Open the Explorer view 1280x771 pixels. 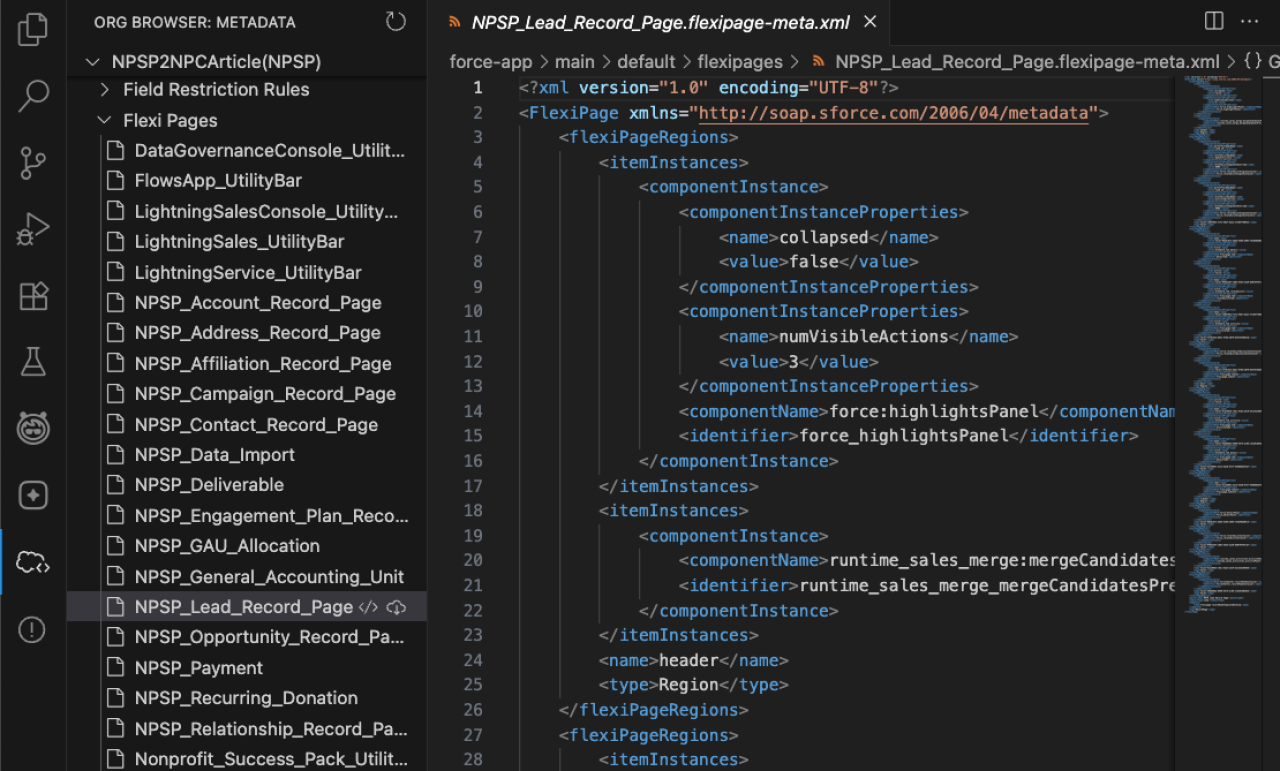coord(32,30)
